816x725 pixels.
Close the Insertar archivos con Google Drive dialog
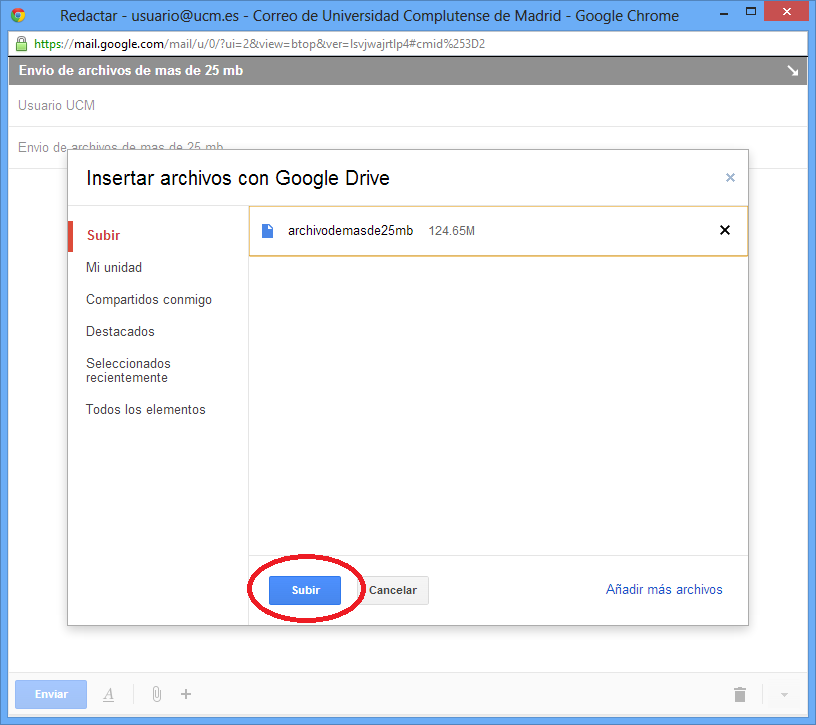coord(730,178)
